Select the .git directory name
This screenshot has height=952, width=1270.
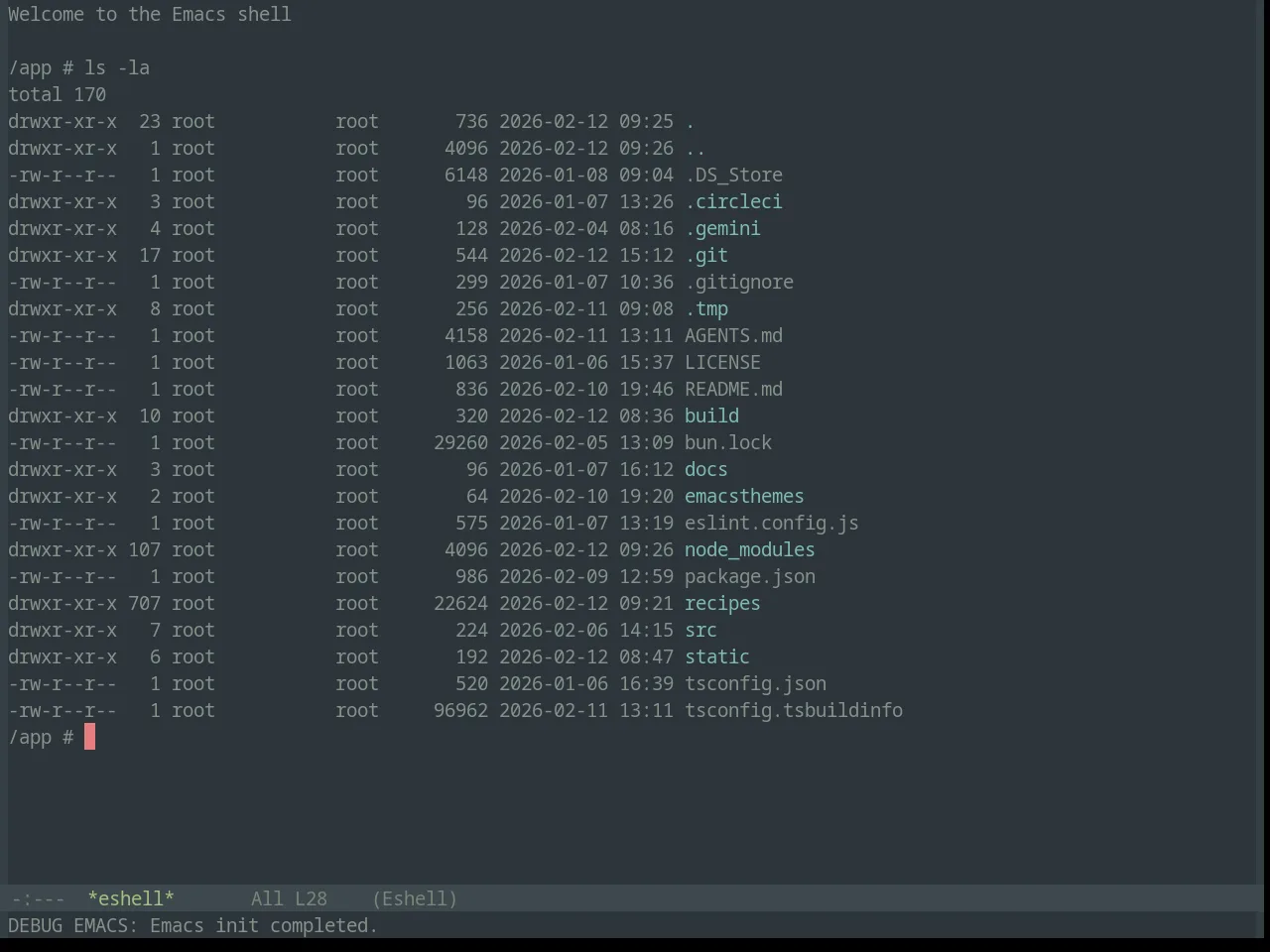tap(706, 255)
